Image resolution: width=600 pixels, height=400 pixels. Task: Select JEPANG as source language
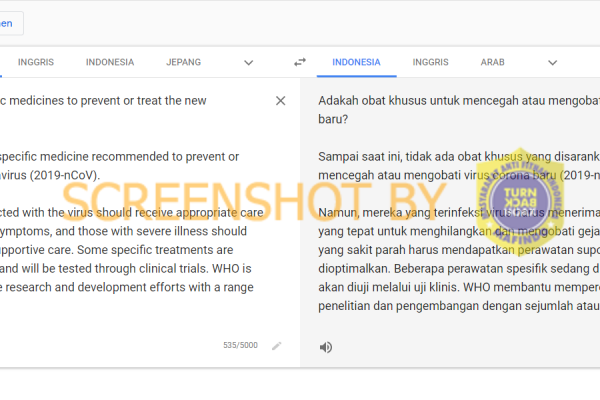pyautogui.click(x=183, y=62)
